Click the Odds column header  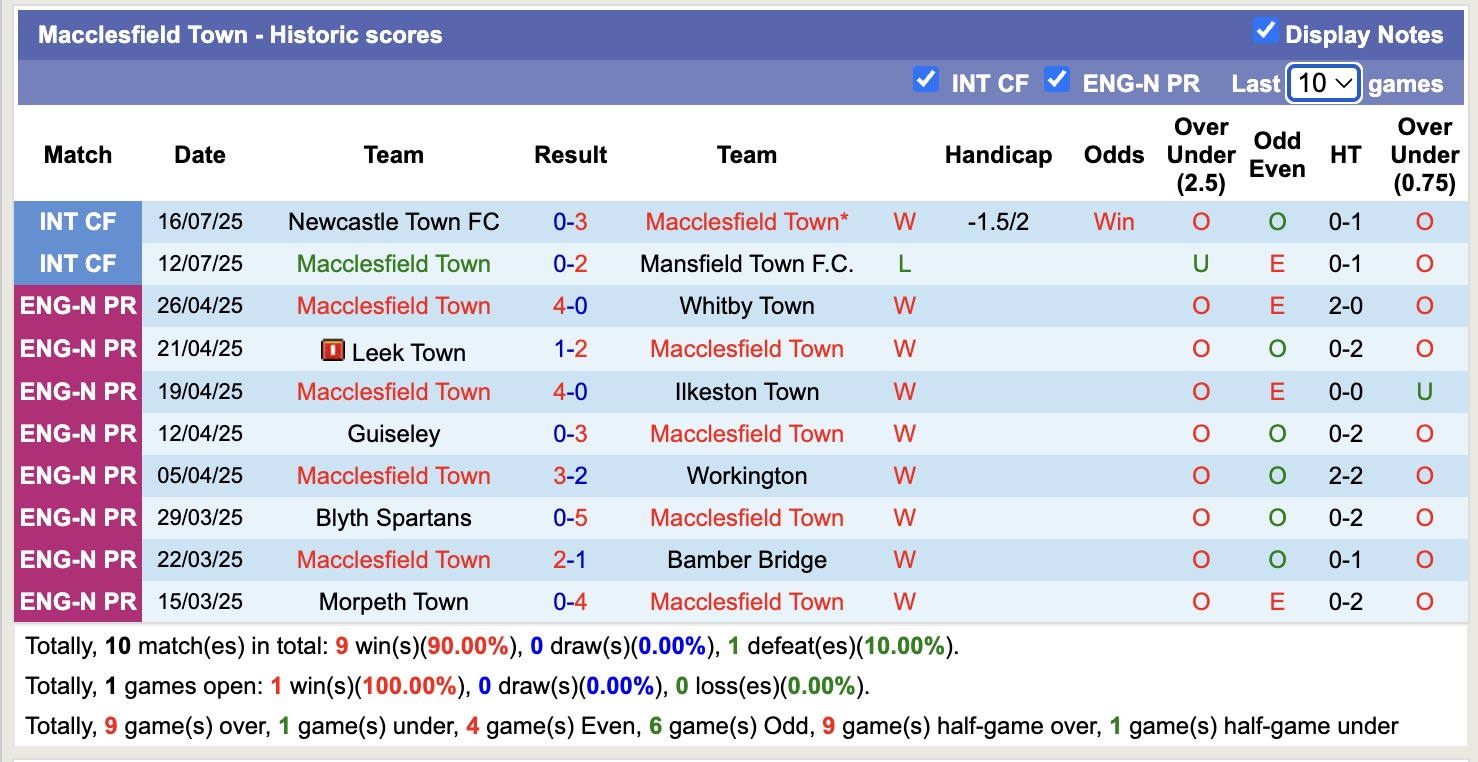[1113, 155]
